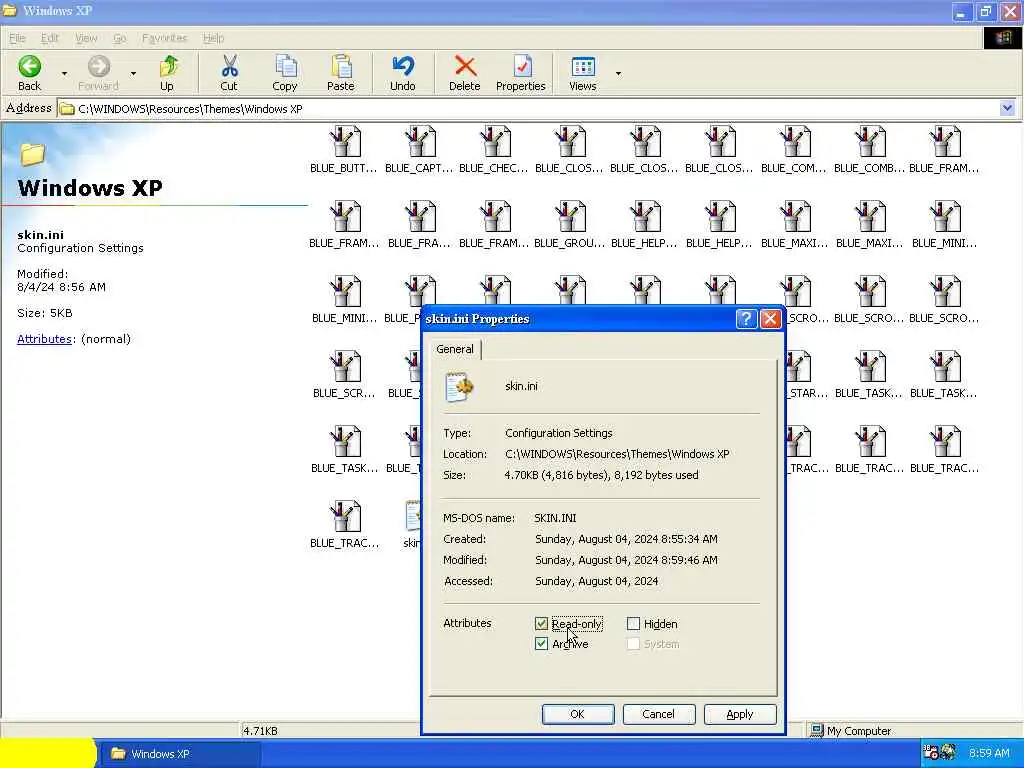The height and width of the screenshot is (768, 1024).
Task: Copy the selected file using toolbar Copy
Action: point(285,72)
